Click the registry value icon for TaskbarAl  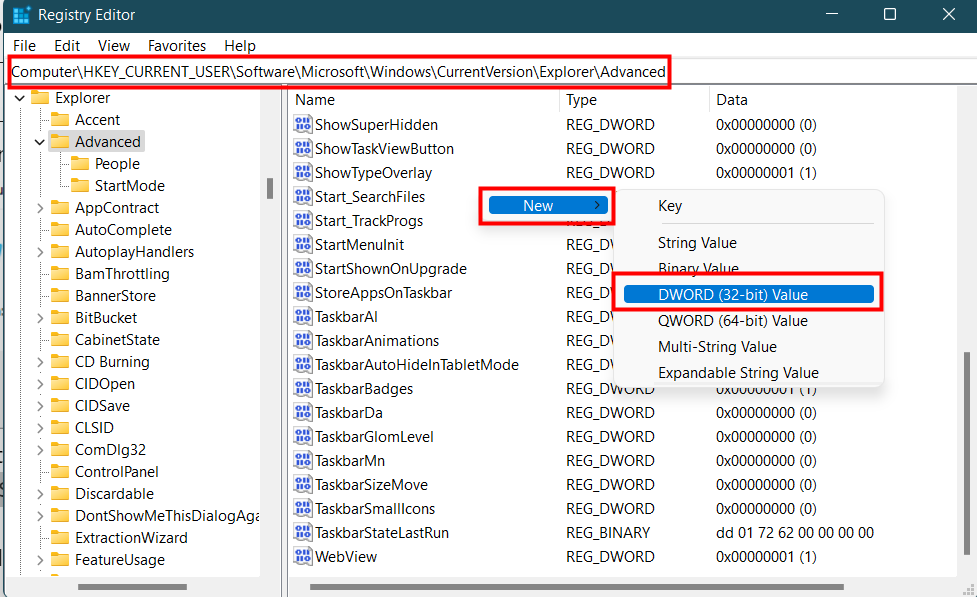[x=303, y=317]
